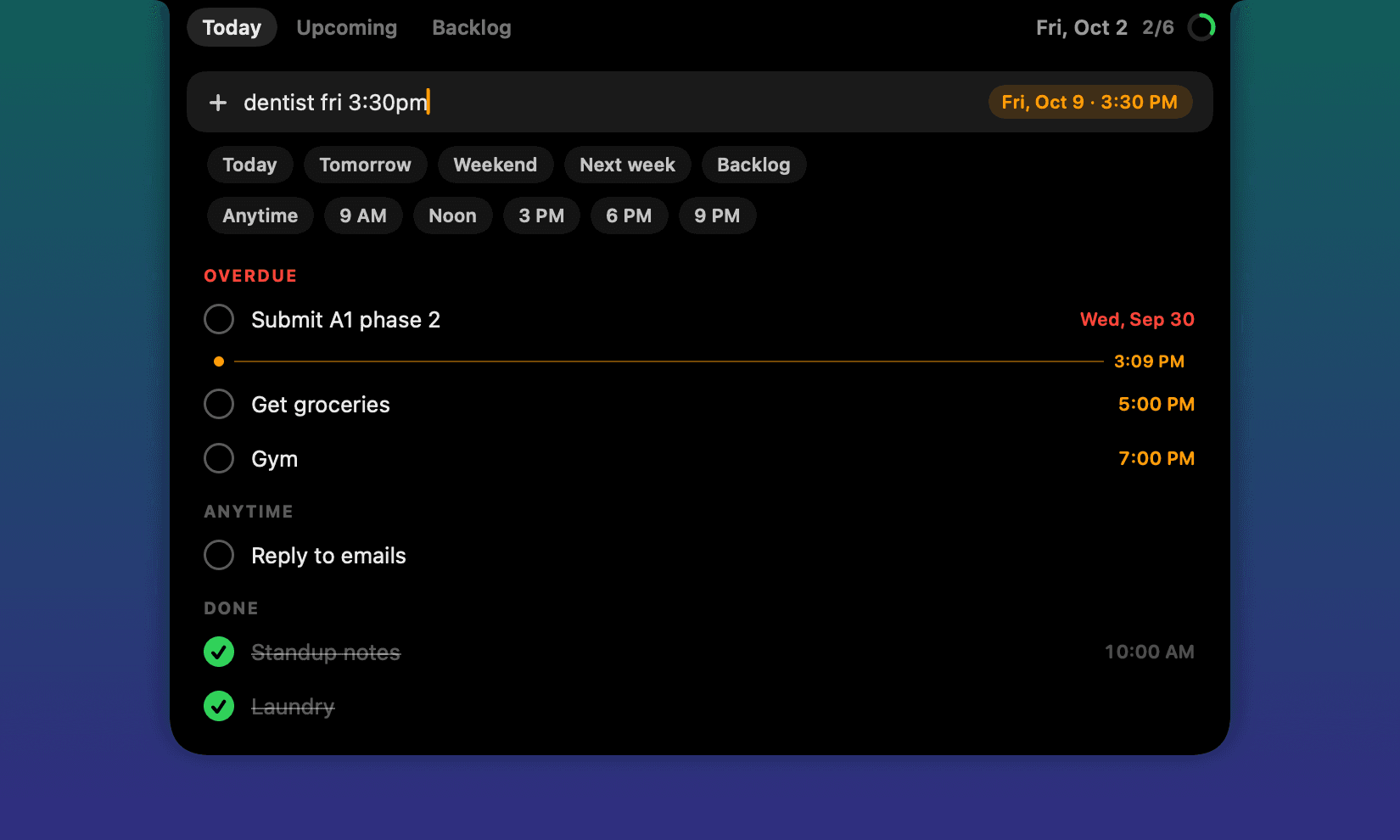The height and width of the screenshot is (840, 1400).
Task: Click the task input field text
Action: [x=336, y=103]
